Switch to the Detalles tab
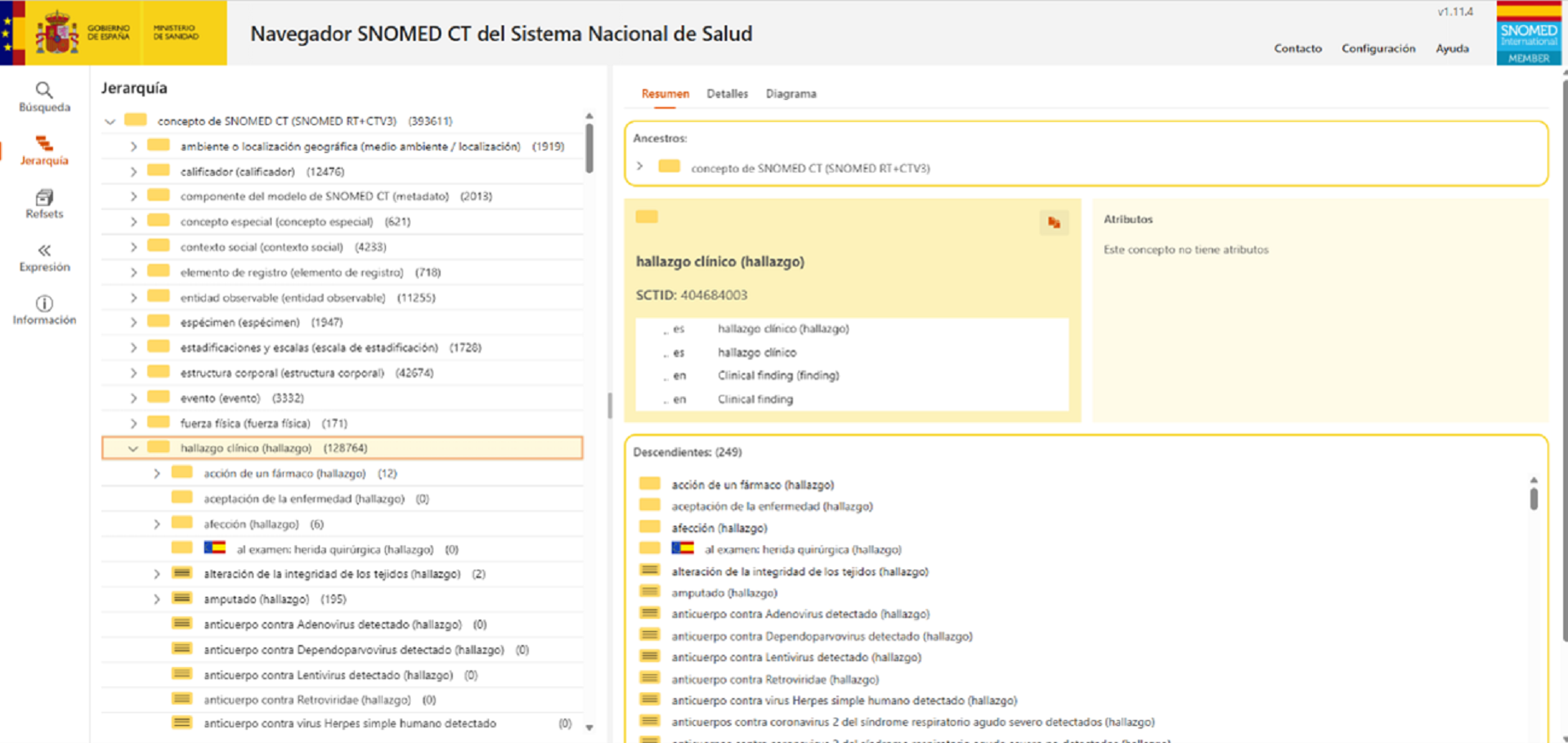Screen dimensions: 1568x743 coord(727,94)
